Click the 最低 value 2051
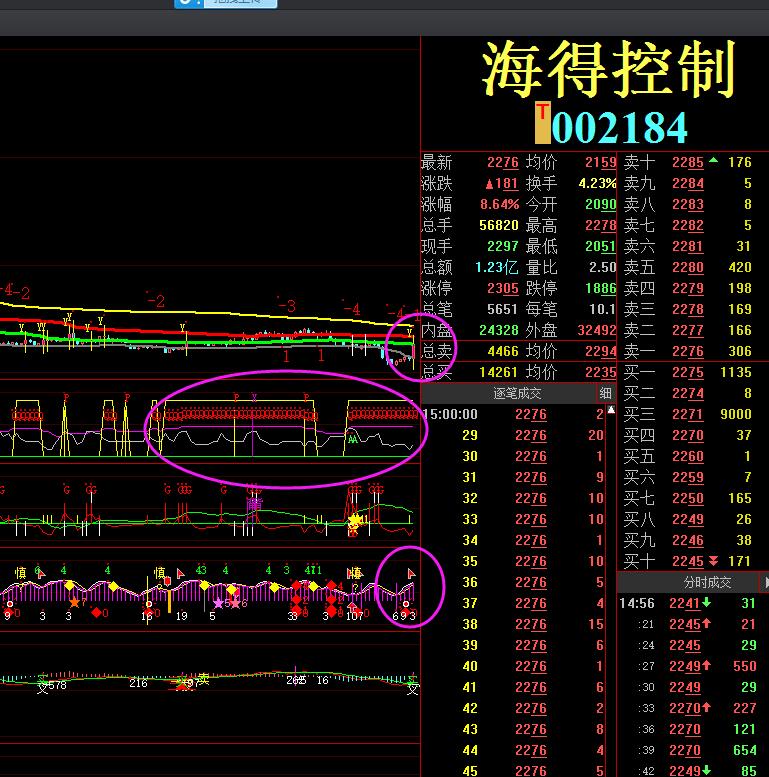Viewport: 769px width, 777px height. [601, 246]
